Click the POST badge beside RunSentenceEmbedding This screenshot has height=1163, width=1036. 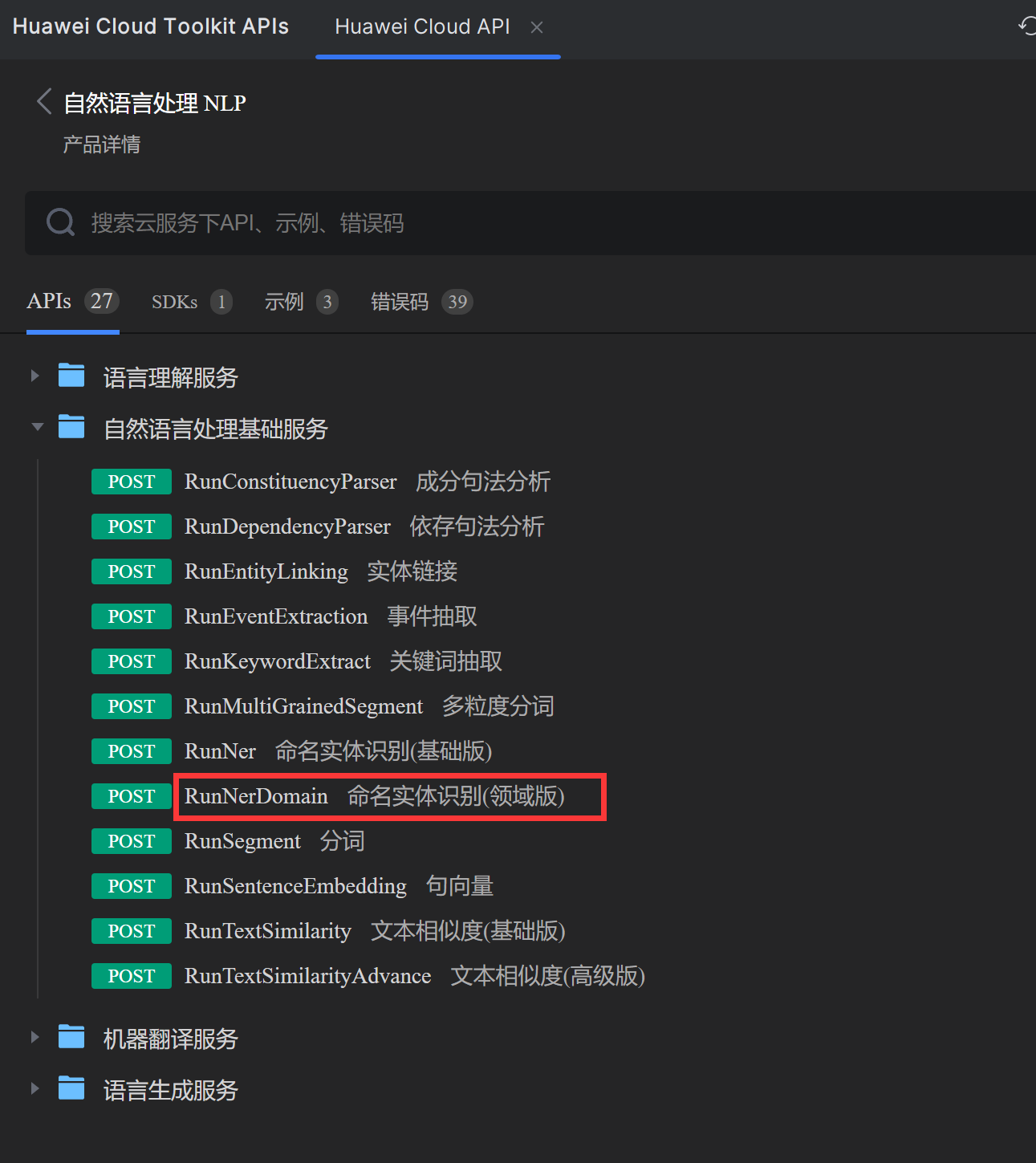click(132, 886)
